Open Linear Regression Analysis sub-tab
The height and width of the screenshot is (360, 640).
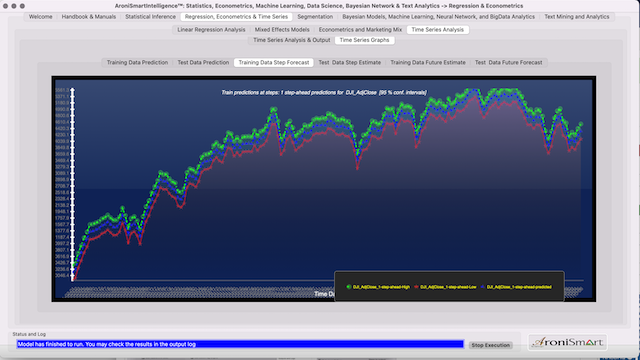(211, 30)
